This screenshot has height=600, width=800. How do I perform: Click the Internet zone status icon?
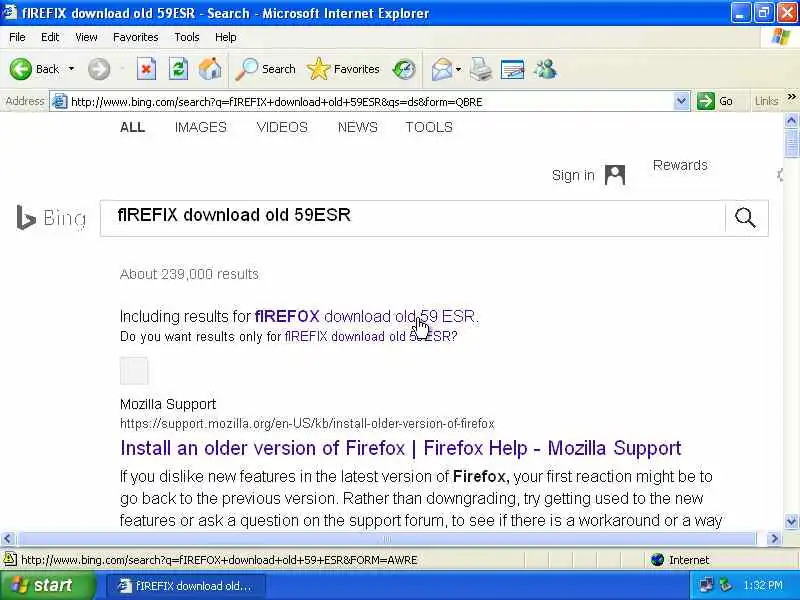[x=657, y=560]
